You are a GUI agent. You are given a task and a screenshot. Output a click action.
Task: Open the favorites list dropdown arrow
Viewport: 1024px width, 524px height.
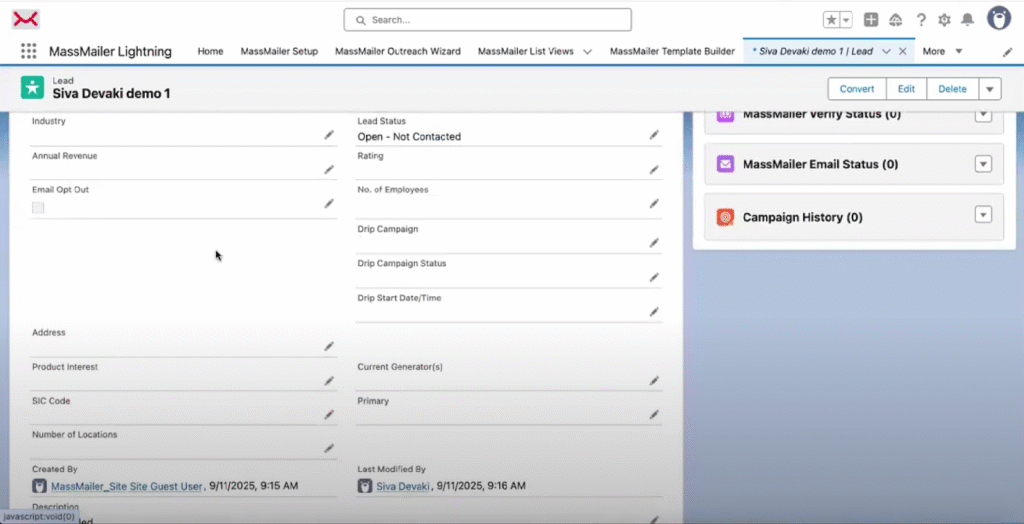pyautogui.click(x=846, y=20)
